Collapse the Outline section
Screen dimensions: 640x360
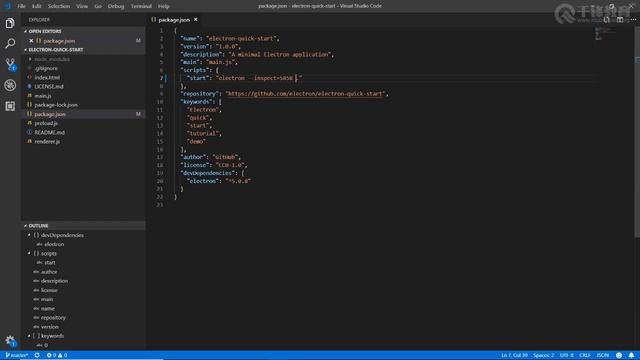pyautogui.click(x=37, y=226)
